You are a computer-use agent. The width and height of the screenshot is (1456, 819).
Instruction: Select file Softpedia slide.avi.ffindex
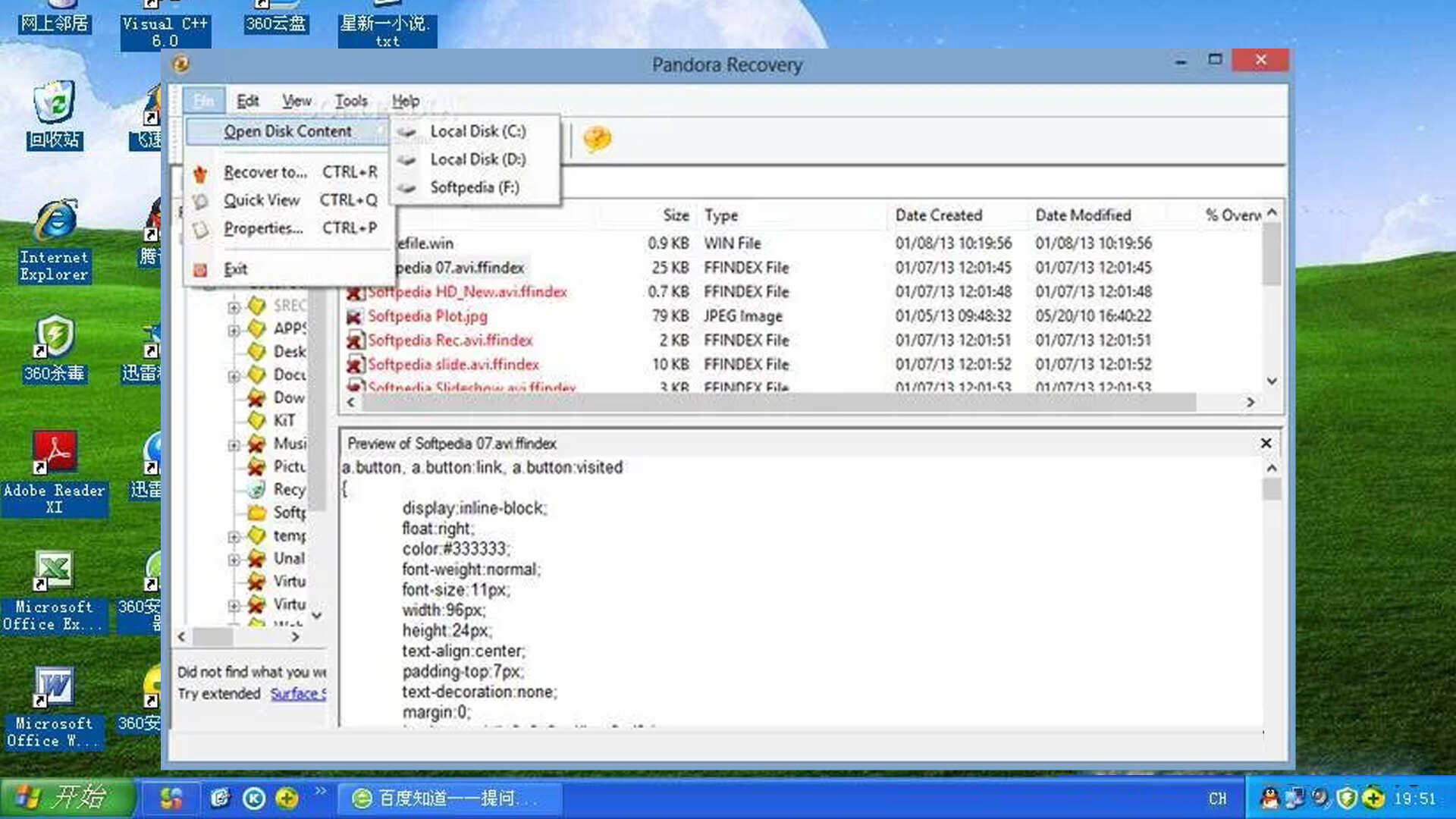[453, 365]
